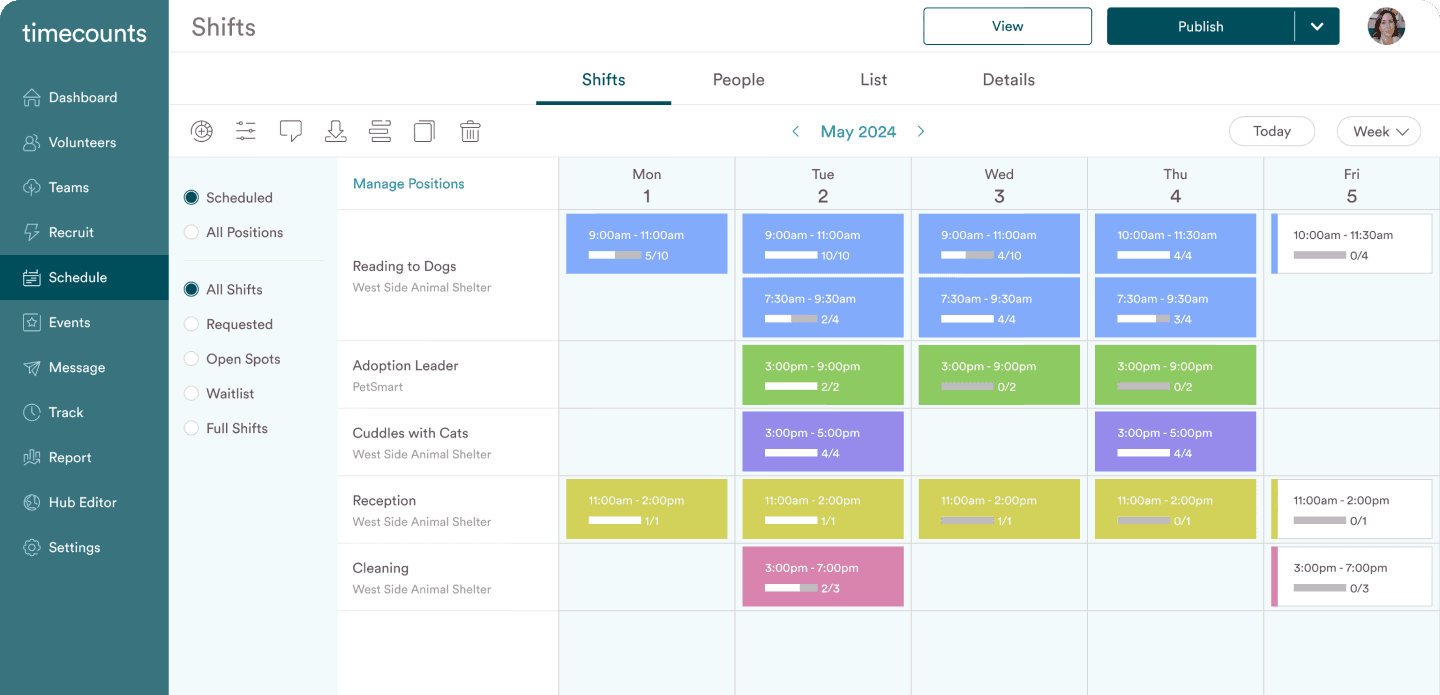
Task: Choose the Full Shifts radio option
Action: point(191,429)
